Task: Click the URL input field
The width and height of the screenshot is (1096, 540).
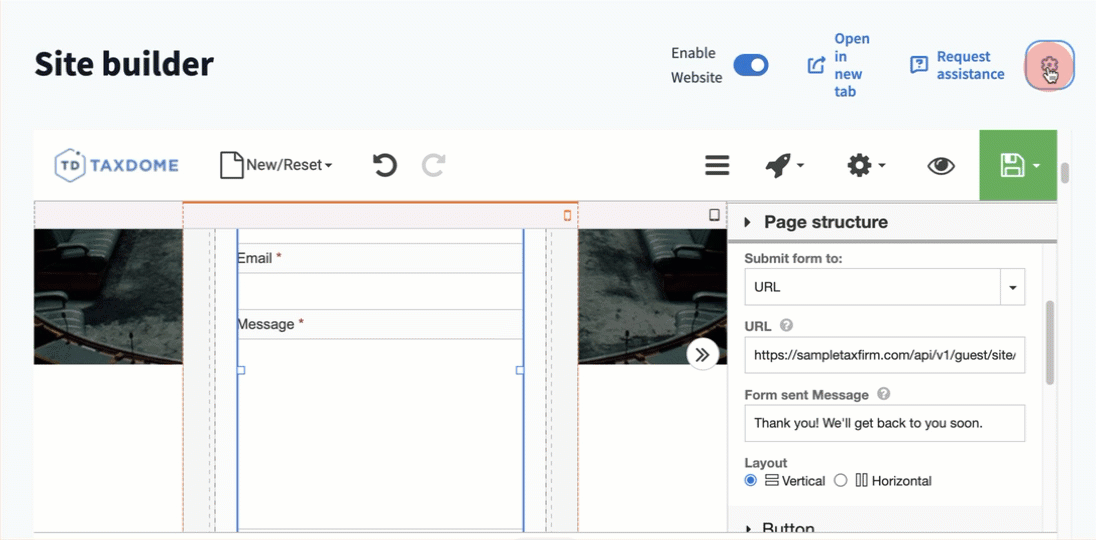Action: [x=884, y=355]
